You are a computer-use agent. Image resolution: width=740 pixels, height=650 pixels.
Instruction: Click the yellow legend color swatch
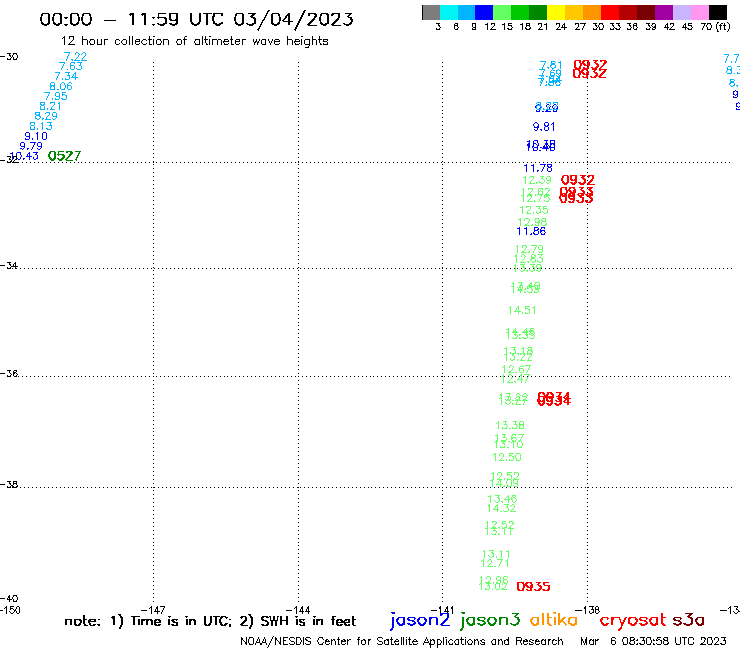point(556,12)
